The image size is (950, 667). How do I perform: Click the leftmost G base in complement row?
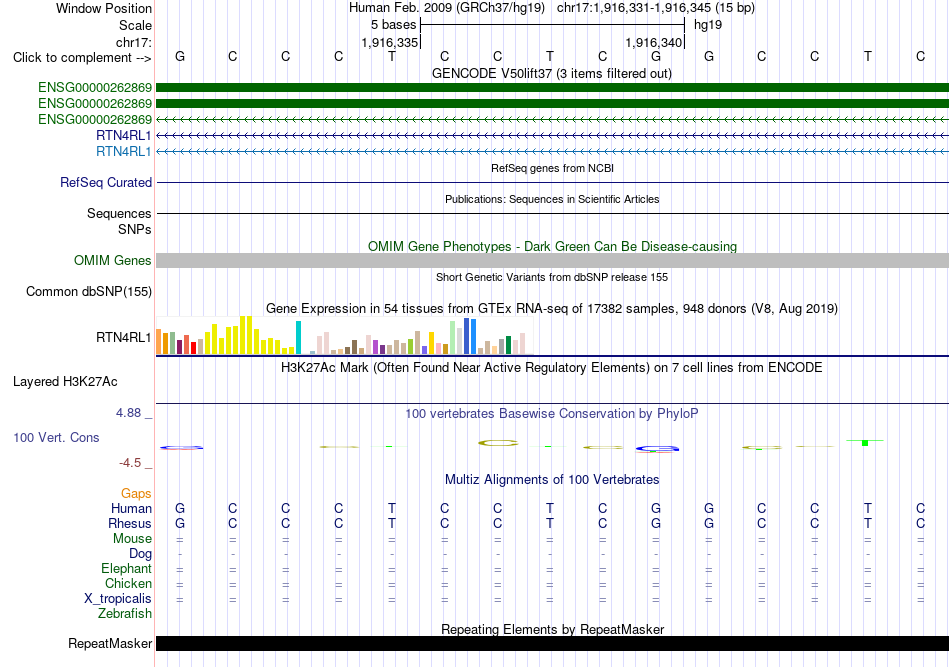180,56
